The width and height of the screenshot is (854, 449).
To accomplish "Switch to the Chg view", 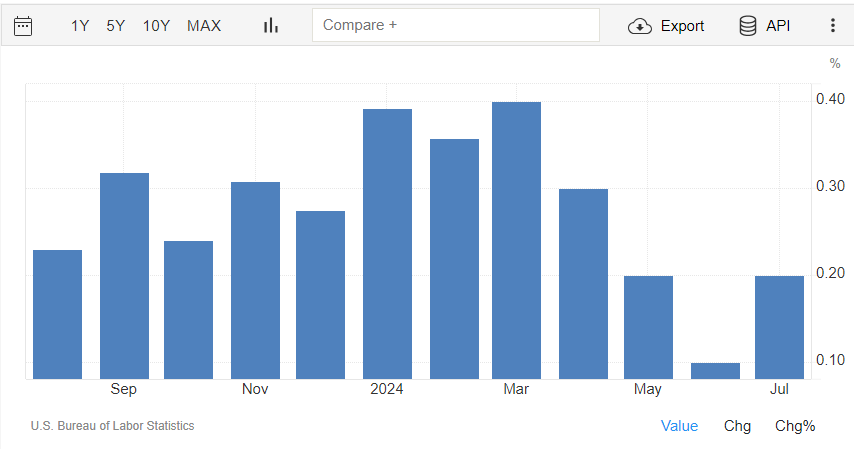I will (737, 426).
